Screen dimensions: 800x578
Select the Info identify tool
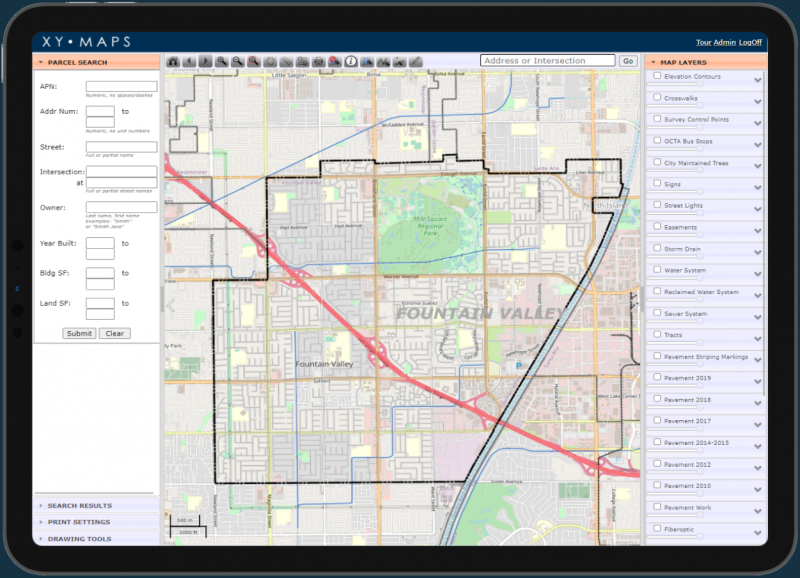click(351, 60)
